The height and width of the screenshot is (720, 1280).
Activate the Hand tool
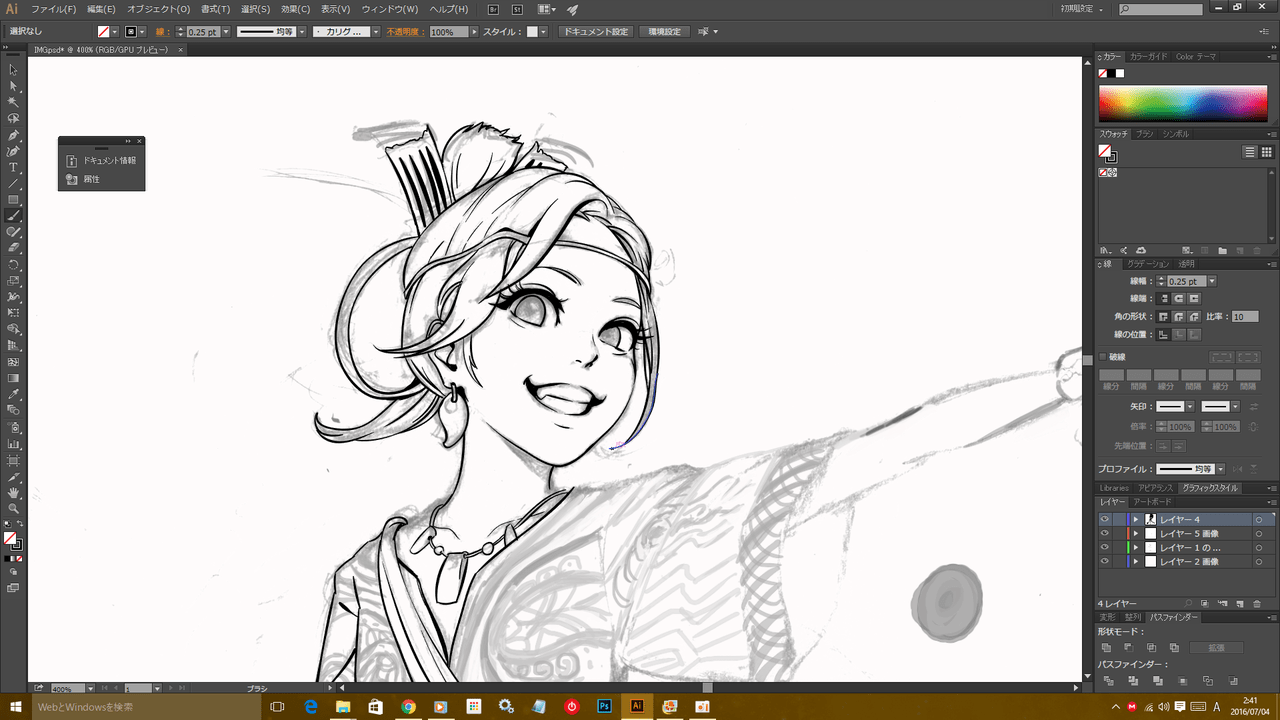tap(13, 492)
